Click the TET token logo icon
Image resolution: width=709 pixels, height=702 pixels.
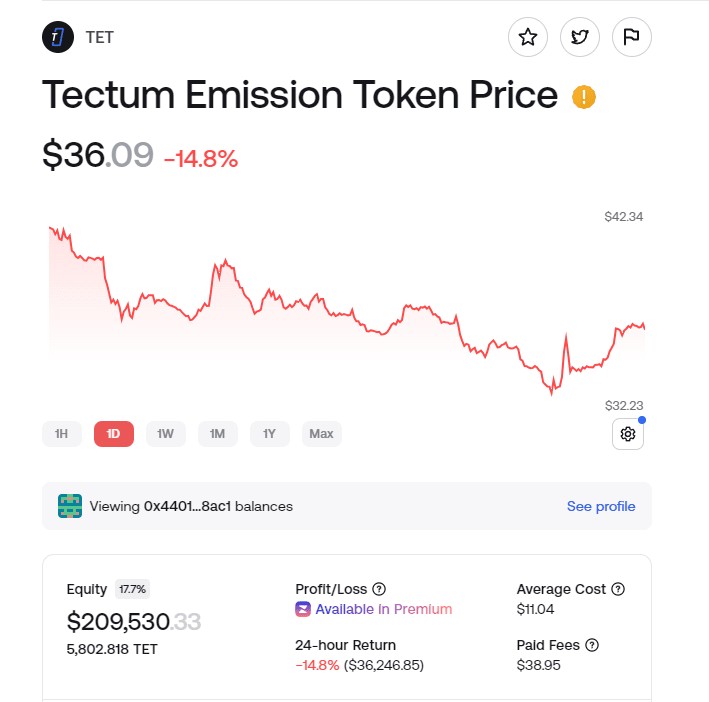[x=58, y=38]
